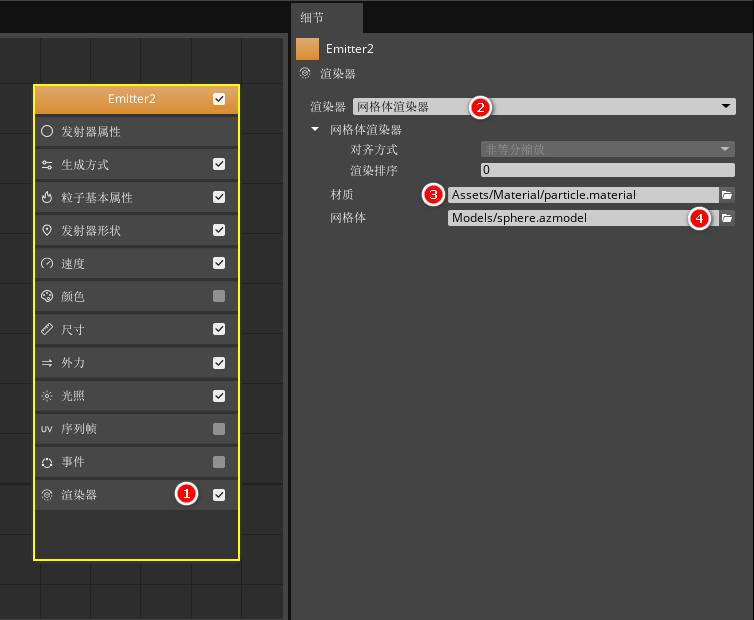
Task: Collapse the 网格体渲染器 section
Action: [x=315, y=129]
